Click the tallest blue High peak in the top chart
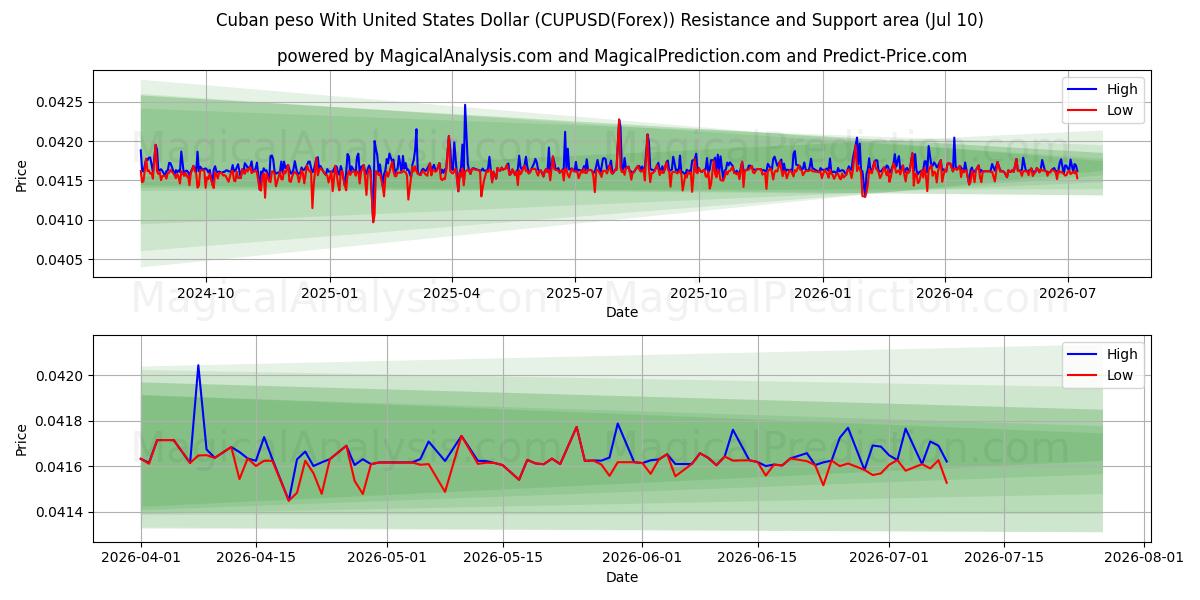Screen dimensions: 1200x600 click(464, 106)
